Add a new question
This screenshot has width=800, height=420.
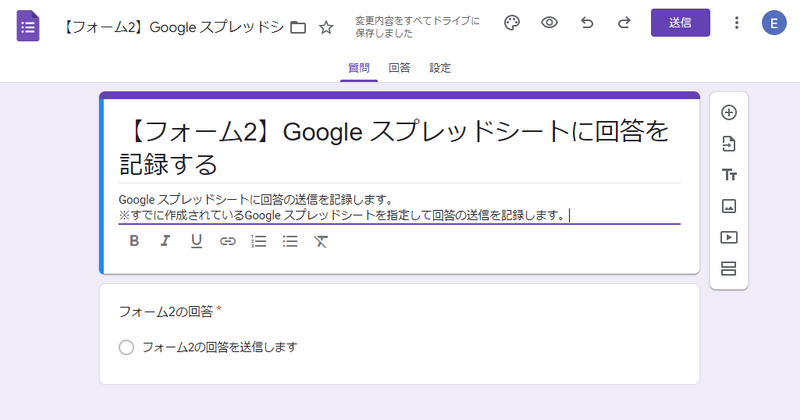coord(729,112)
